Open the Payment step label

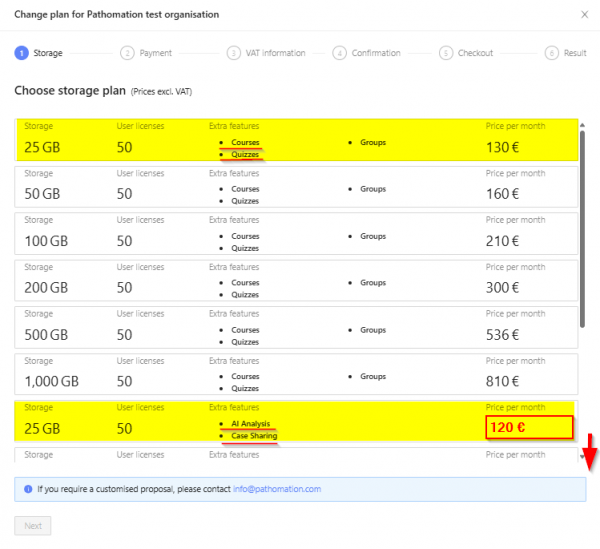click(155, 53)
